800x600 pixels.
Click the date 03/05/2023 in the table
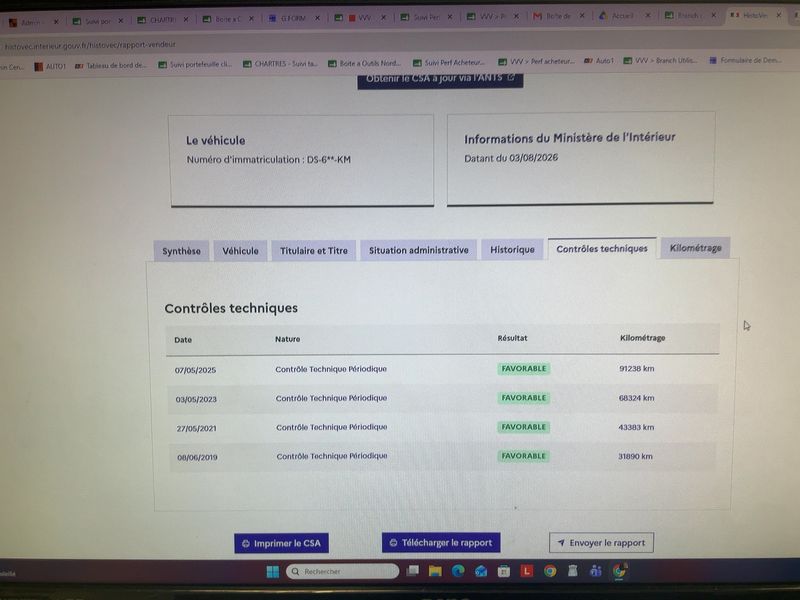(196, 399)
